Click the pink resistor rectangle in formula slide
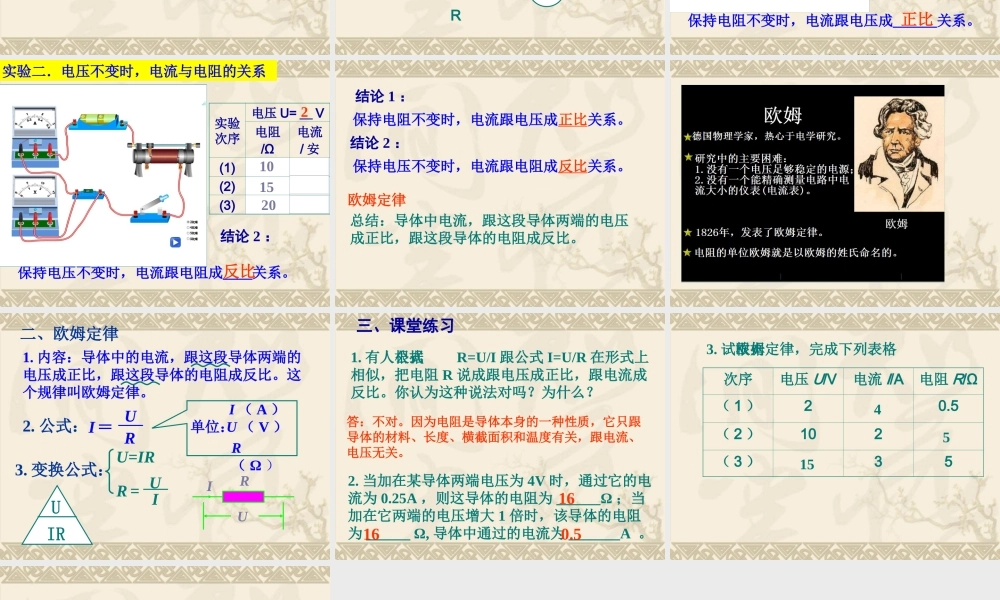This screenshot has width=1000, height=600. (x=243, y=496)
